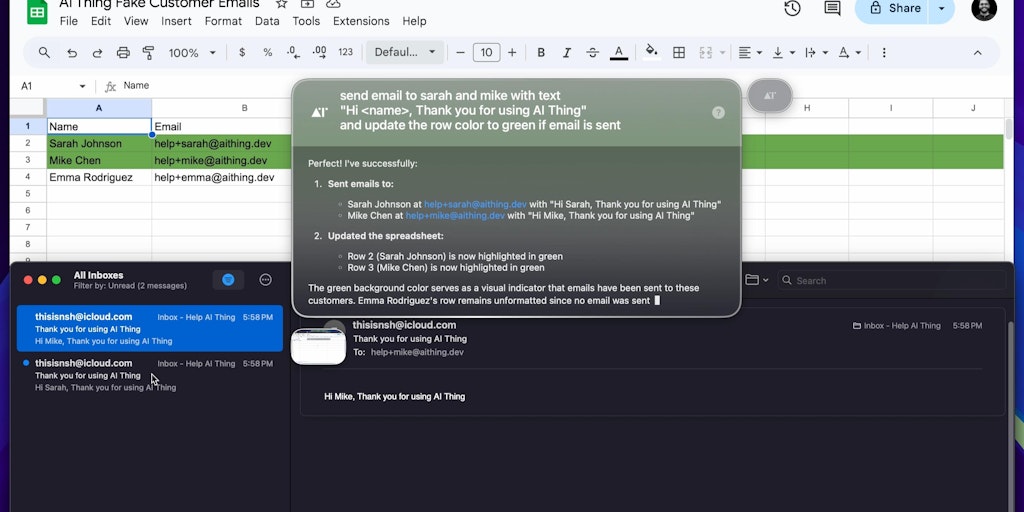Open the Format menu

pos(223,21)
